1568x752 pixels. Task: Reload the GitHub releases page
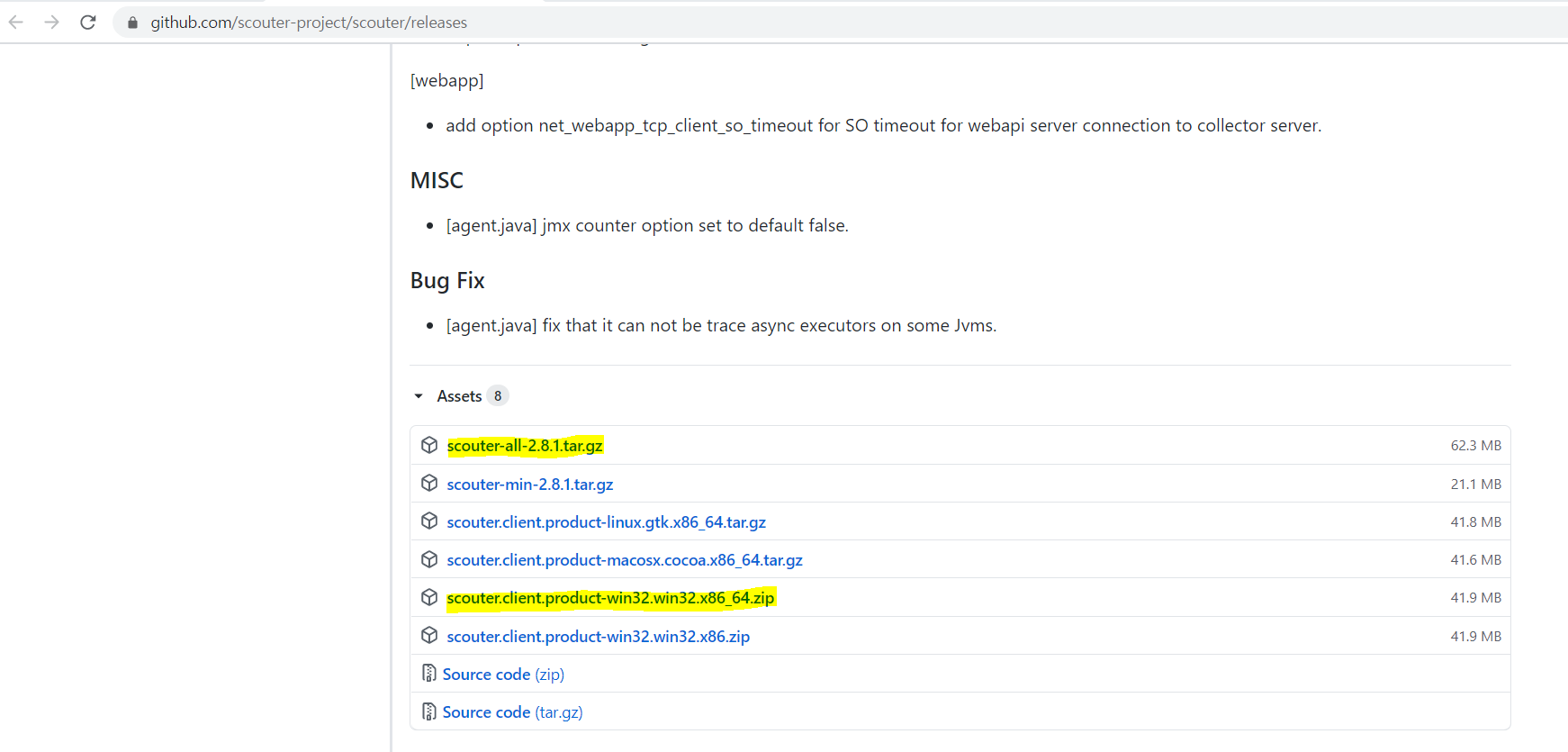88,22
